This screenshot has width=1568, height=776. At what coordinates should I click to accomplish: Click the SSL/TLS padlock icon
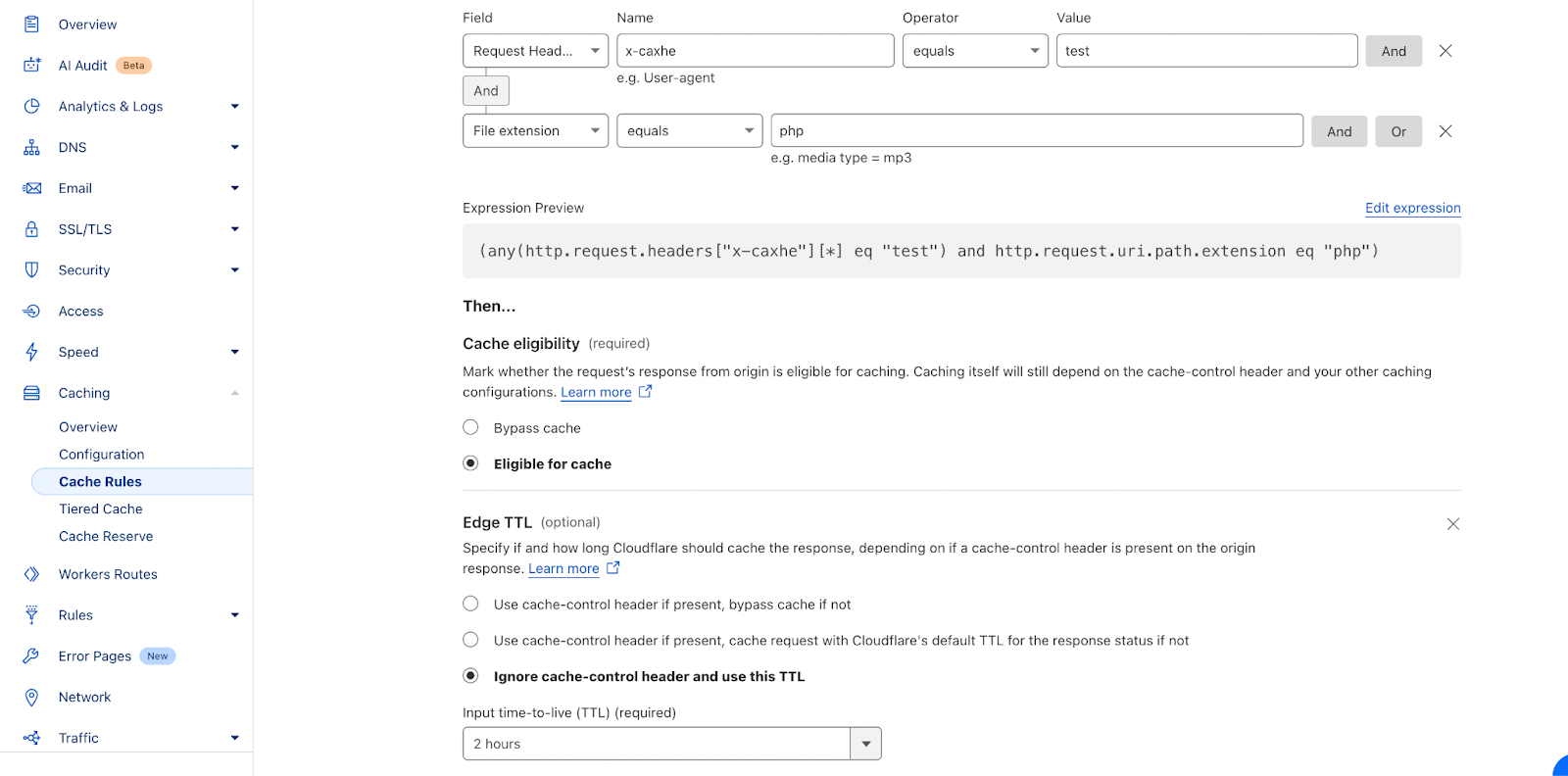coord(31,229)
